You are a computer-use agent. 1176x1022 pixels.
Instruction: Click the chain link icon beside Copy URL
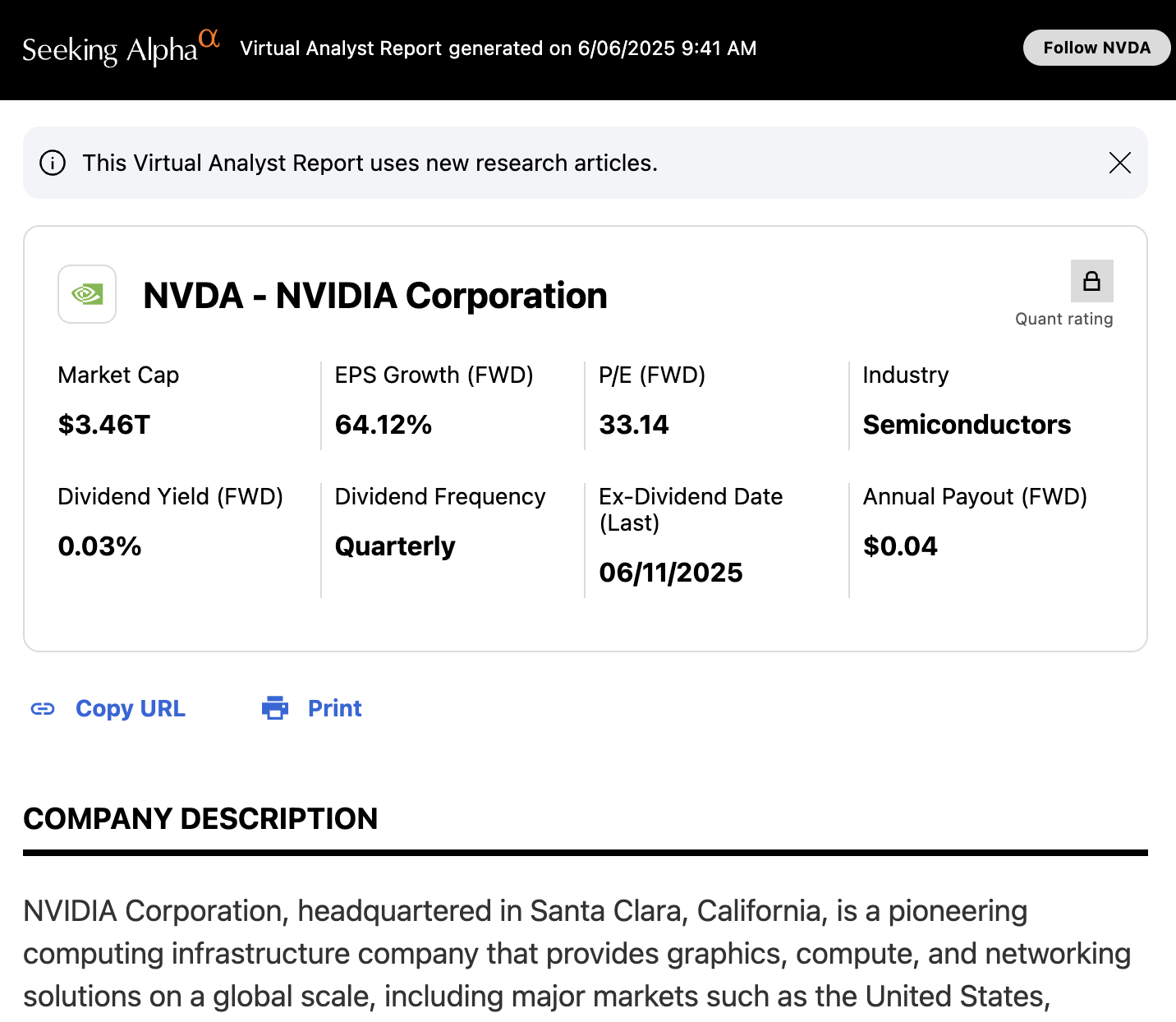coord(43,708)
